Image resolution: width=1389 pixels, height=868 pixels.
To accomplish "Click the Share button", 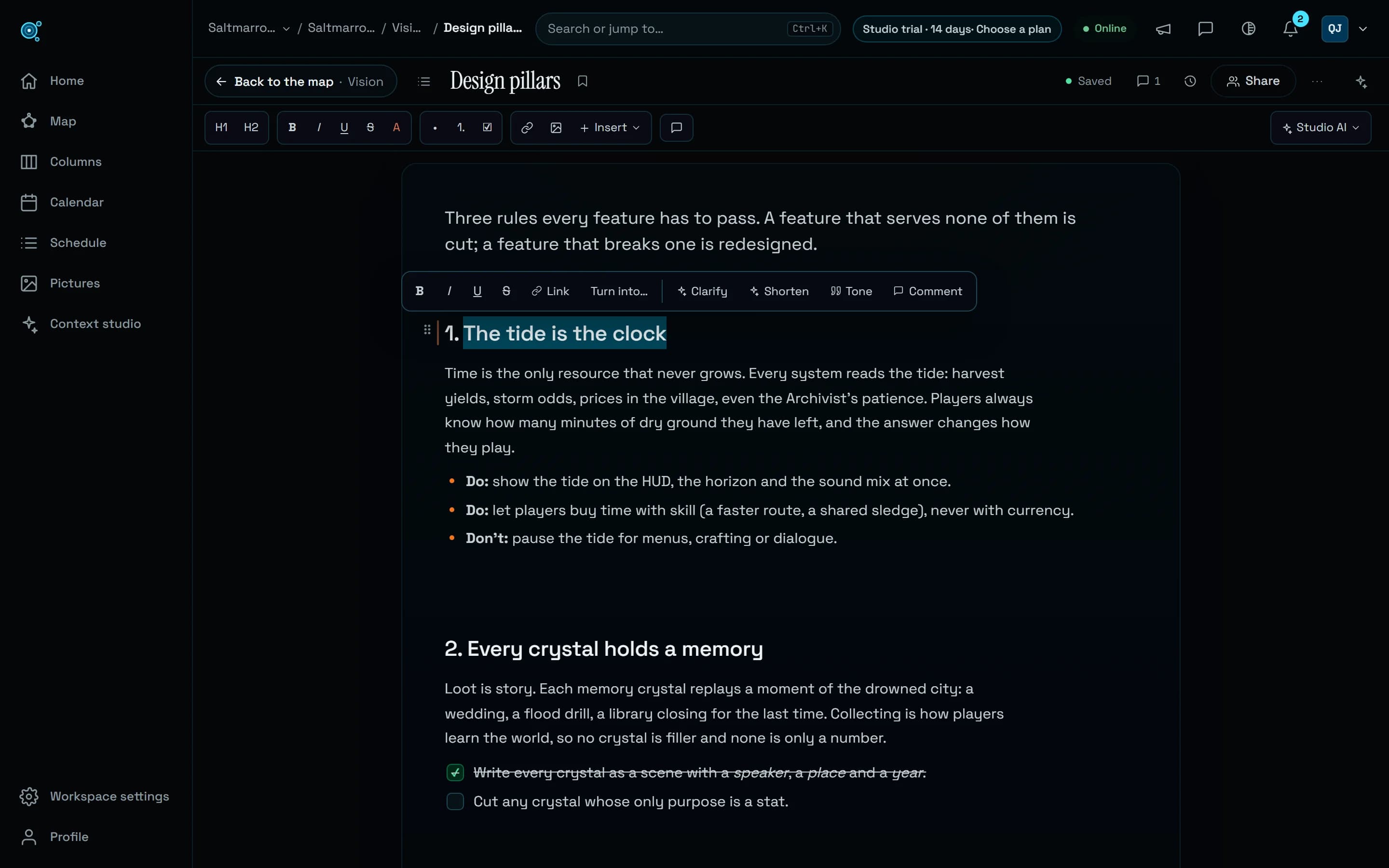I will [x=1253, y=81].
